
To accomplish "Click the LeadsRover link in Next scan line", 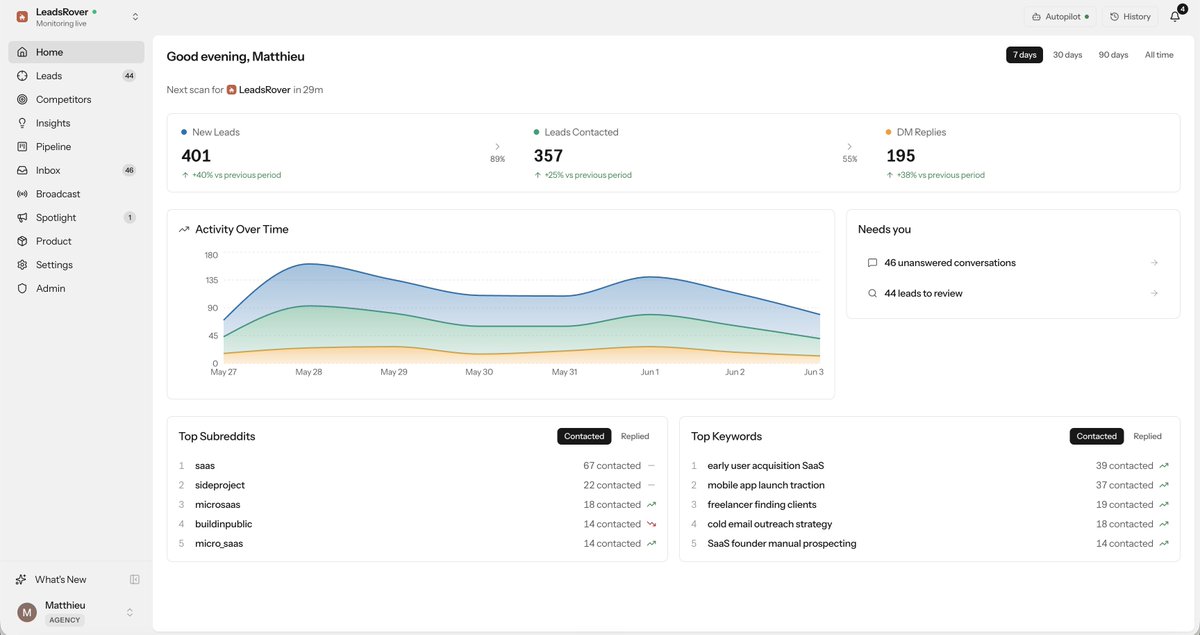I will pyautogui.click(x=258, y=90).
